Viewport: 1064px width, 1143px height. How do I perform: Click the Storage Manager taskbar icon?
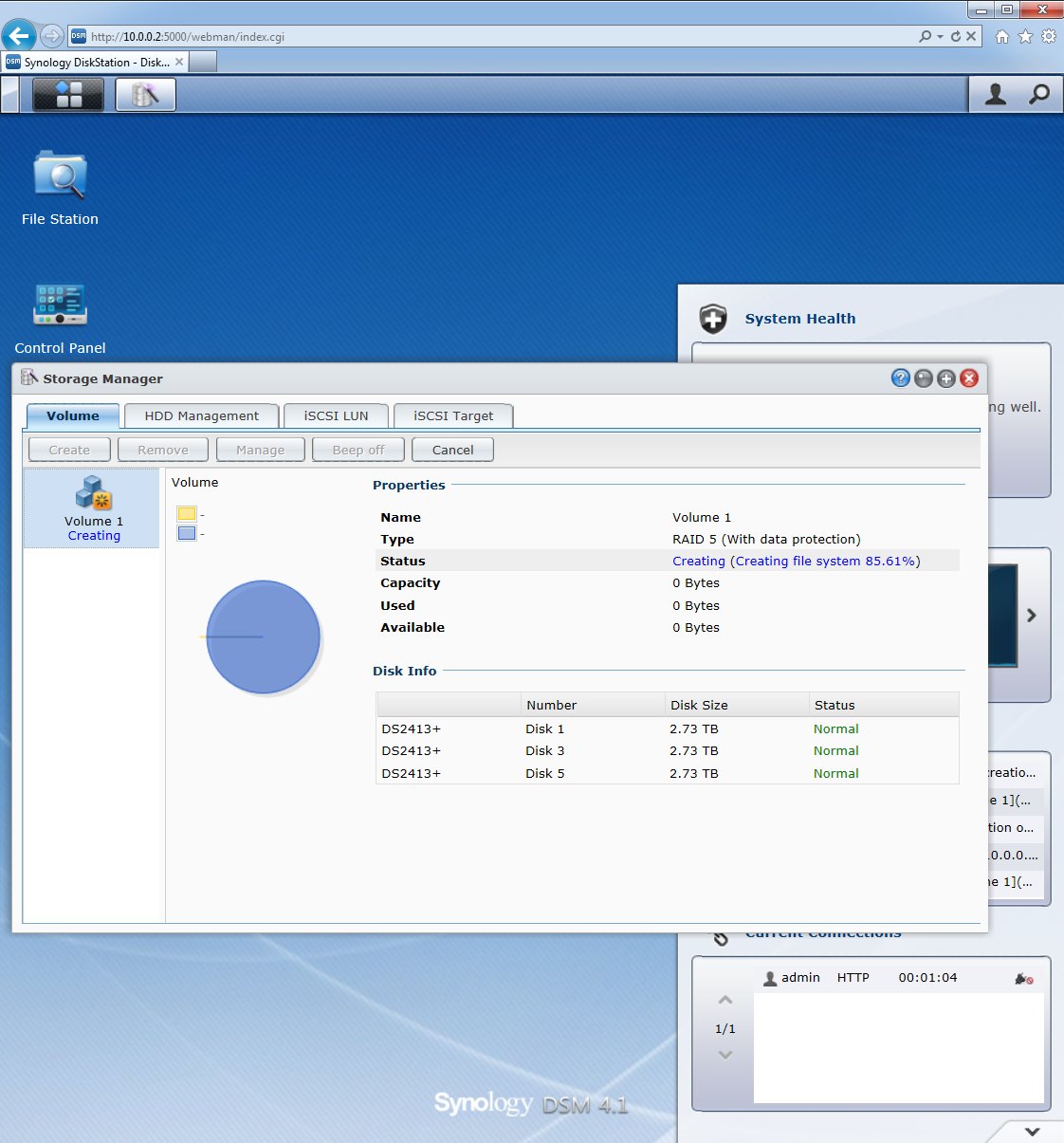(x=145, y=95)
